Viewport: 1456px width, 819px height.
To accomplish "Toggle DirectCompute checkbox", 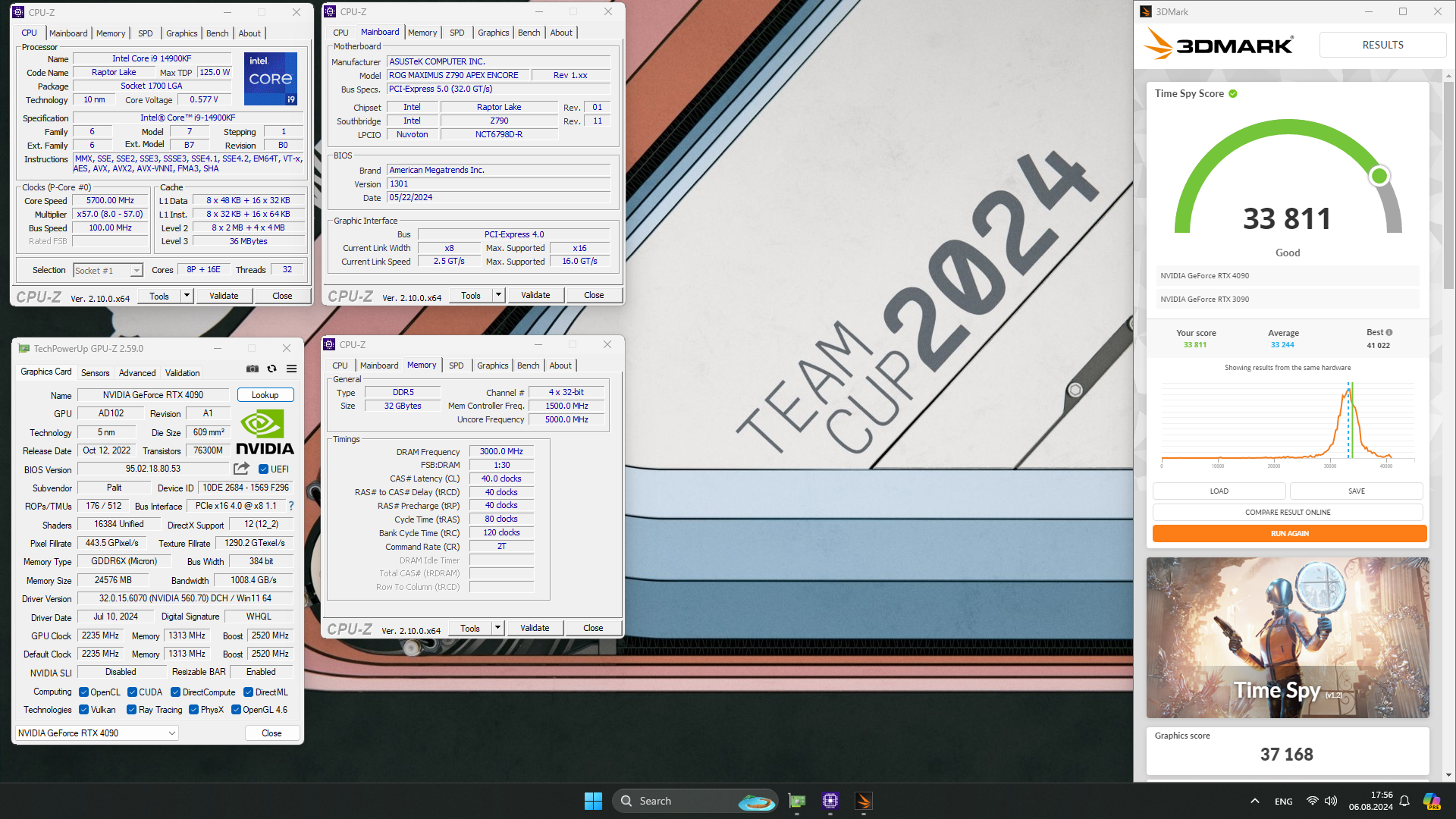I will [176, 692].
